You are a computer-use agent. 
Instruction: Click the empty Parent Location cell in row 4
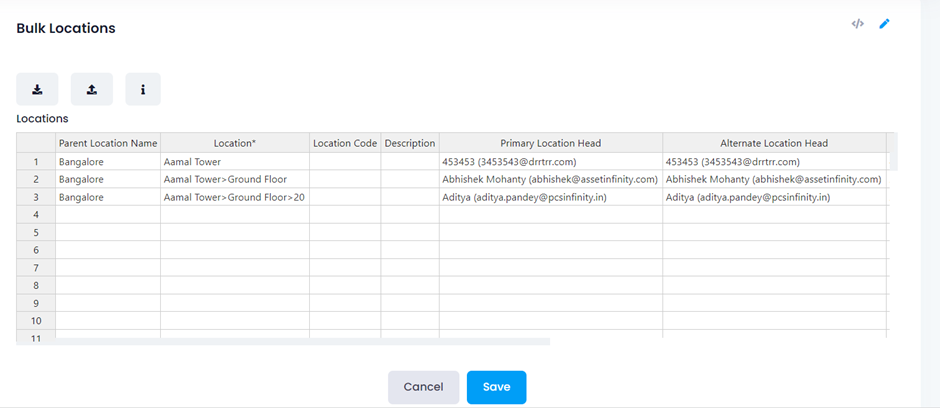[108, 214]
